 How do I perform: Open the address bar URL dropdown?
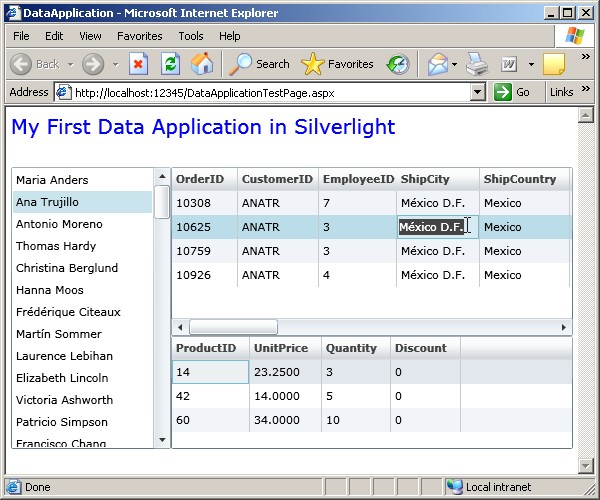(477, 92)
